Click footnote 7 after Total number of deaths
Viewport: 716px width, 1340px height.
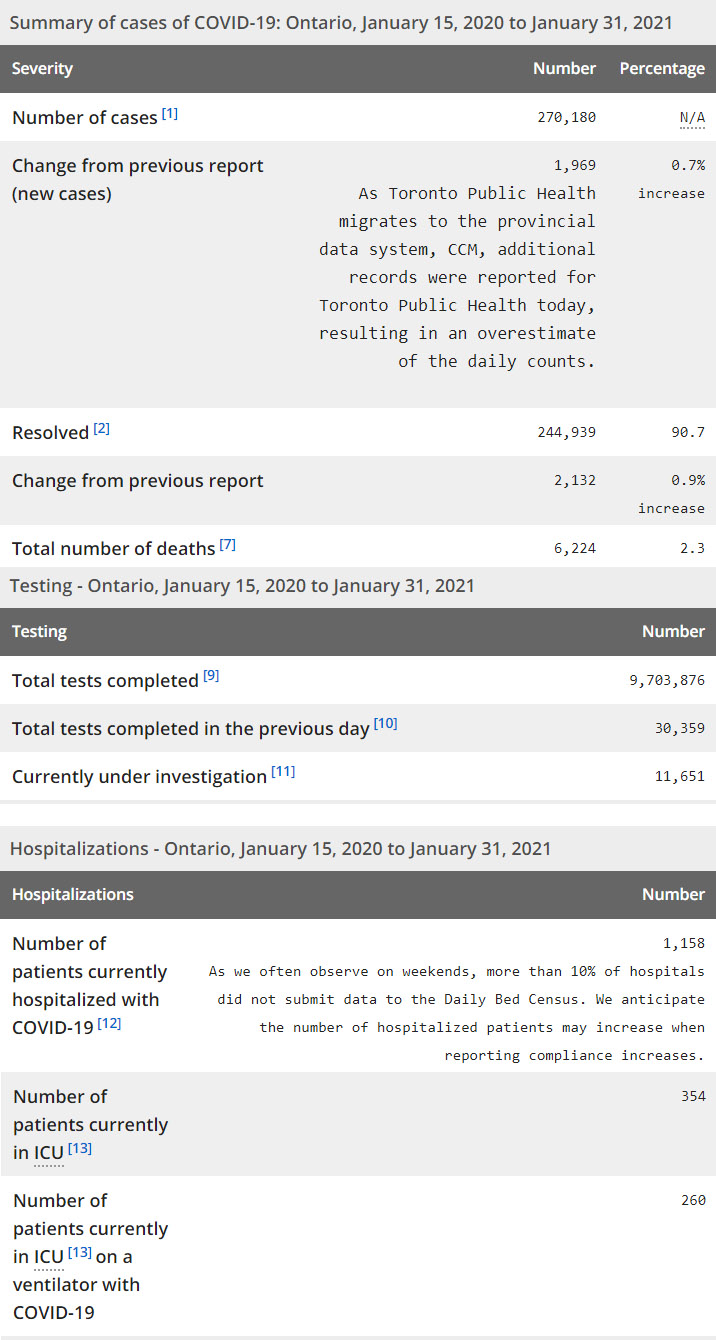228,545
